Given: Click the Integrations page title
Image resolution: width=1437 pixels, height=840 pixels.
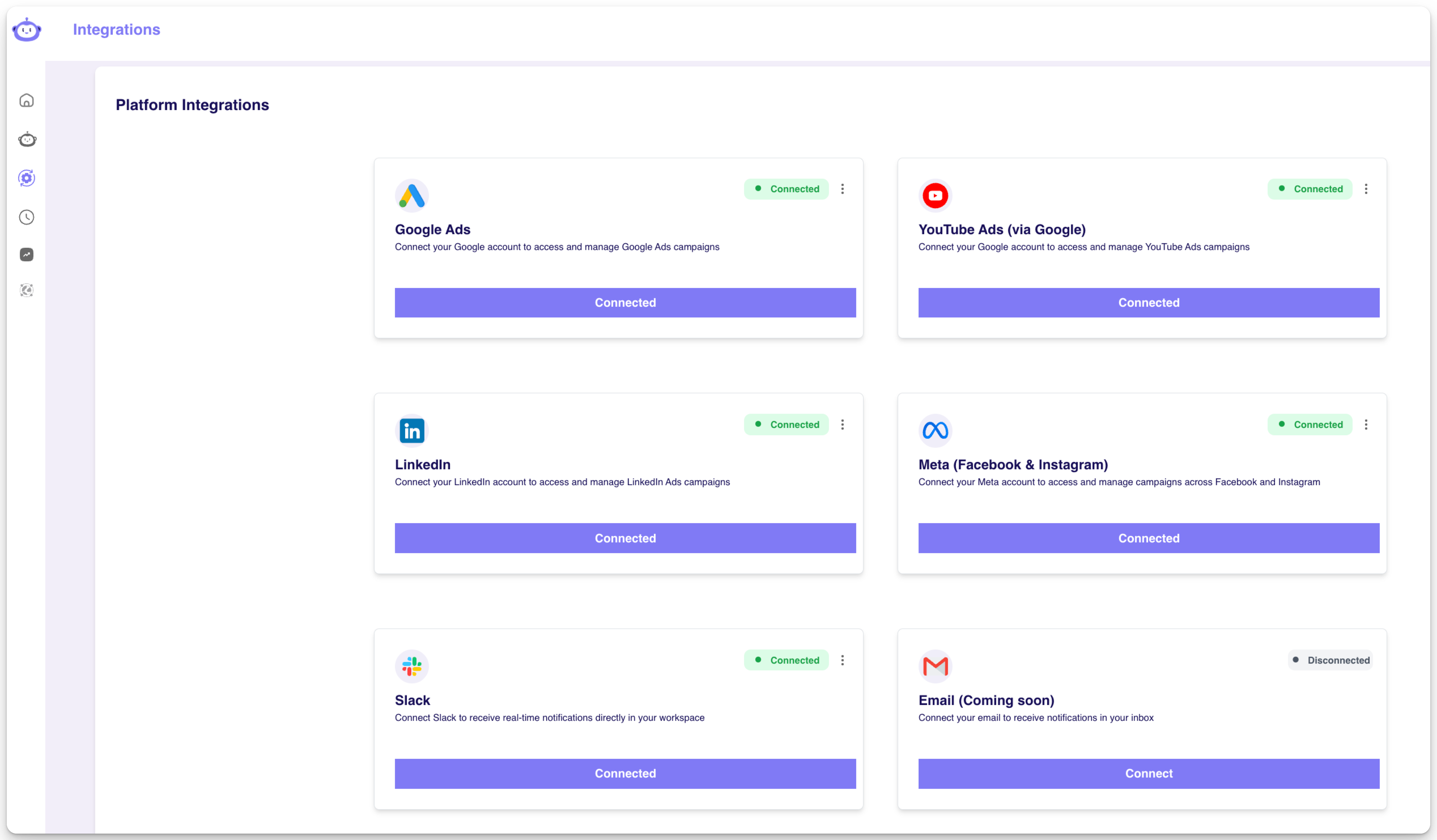Looking at the screenshot, I should (x=116, y=30).
